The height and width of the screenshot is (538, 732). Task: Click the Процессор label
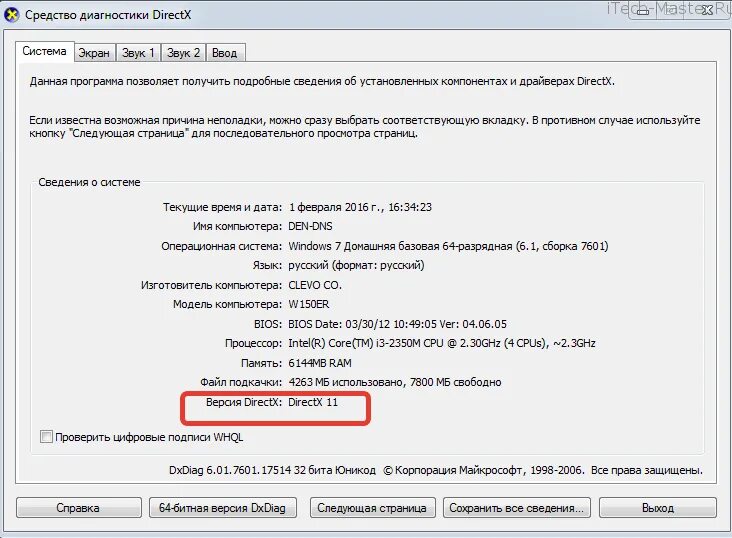coord(253,344)
